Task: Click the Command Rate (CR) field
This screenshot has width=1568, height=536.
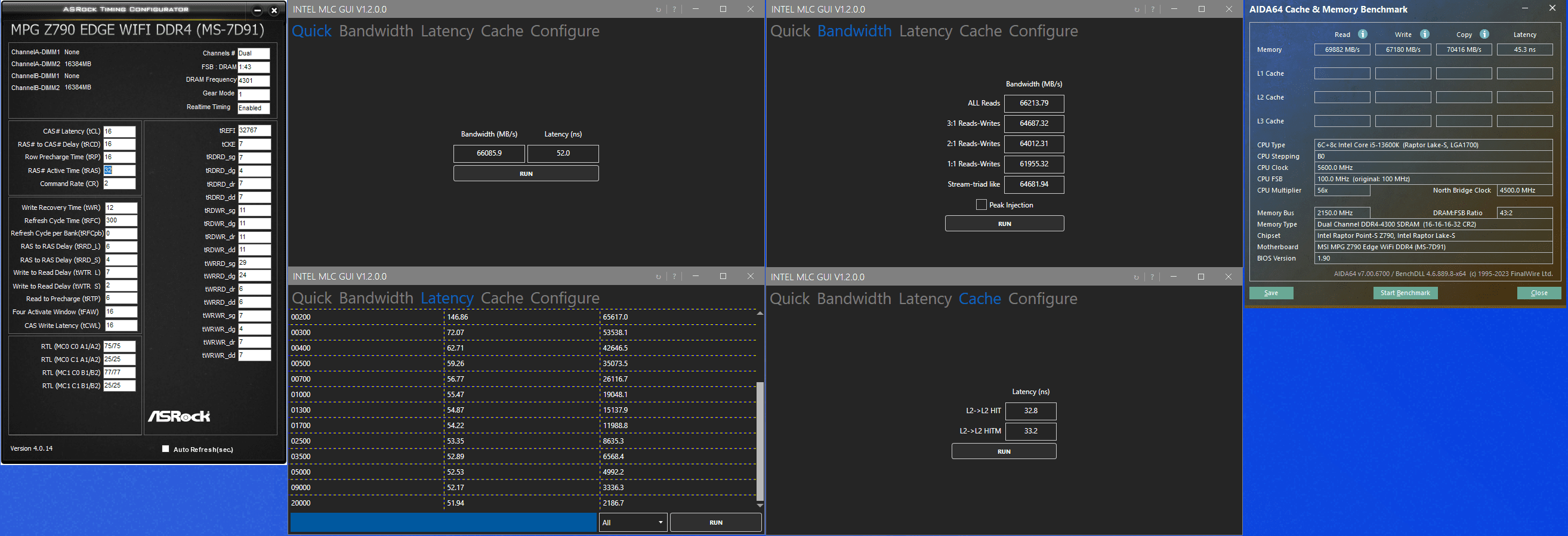Action: pos(119,184)
